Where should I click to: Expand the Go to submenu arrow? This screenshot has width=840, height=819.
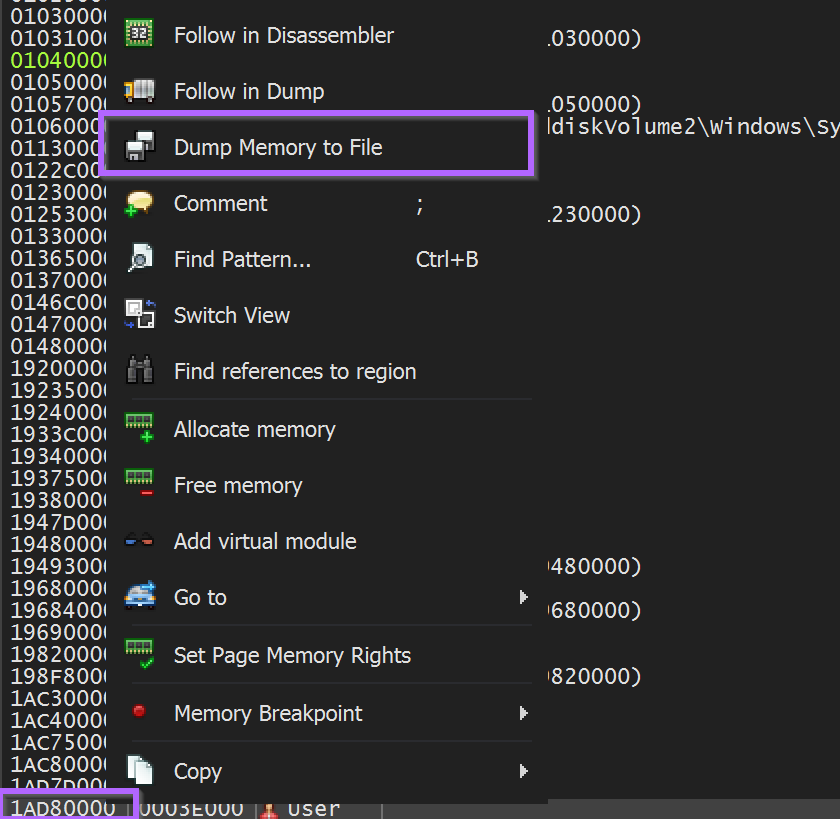coord(523,597)
